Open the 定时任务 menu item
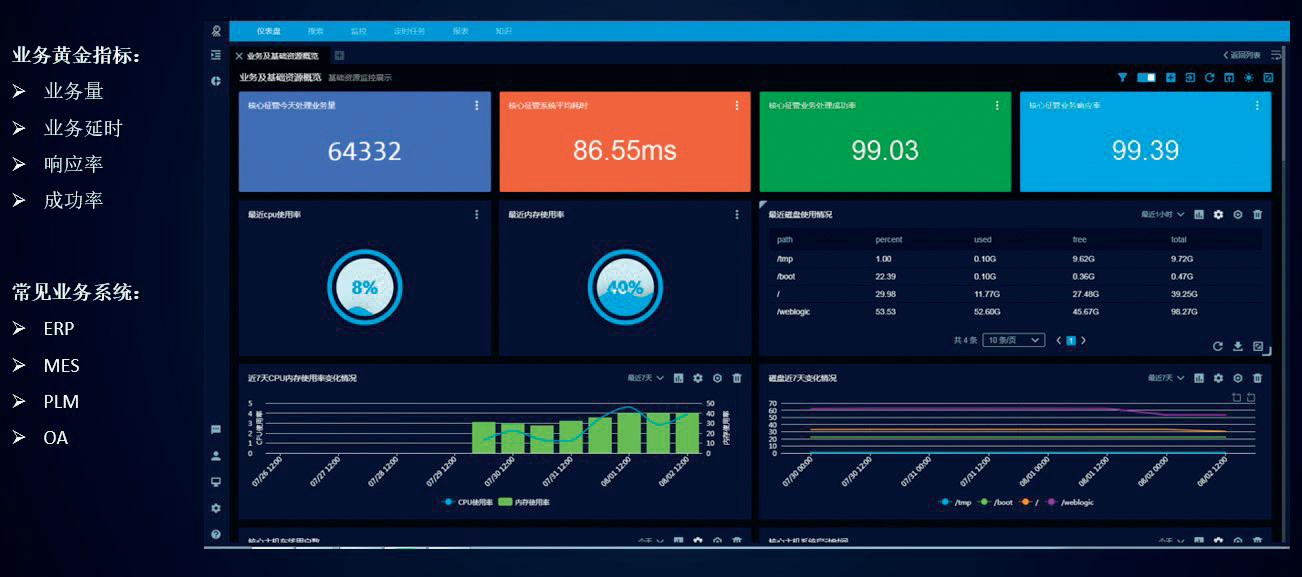 click(409, 31)
